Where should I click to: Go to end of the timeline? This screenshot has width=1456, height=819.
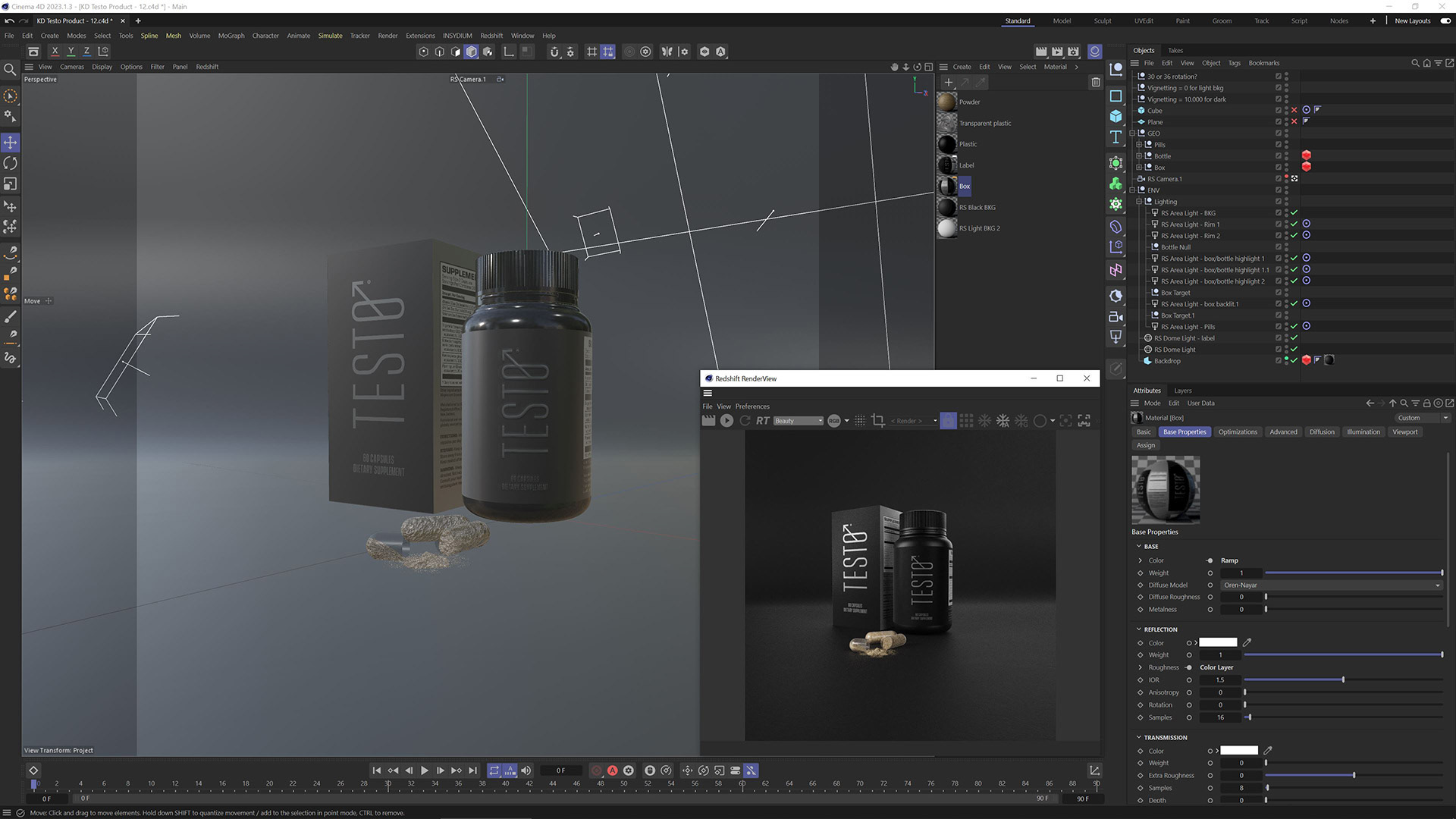click(472, 770)
